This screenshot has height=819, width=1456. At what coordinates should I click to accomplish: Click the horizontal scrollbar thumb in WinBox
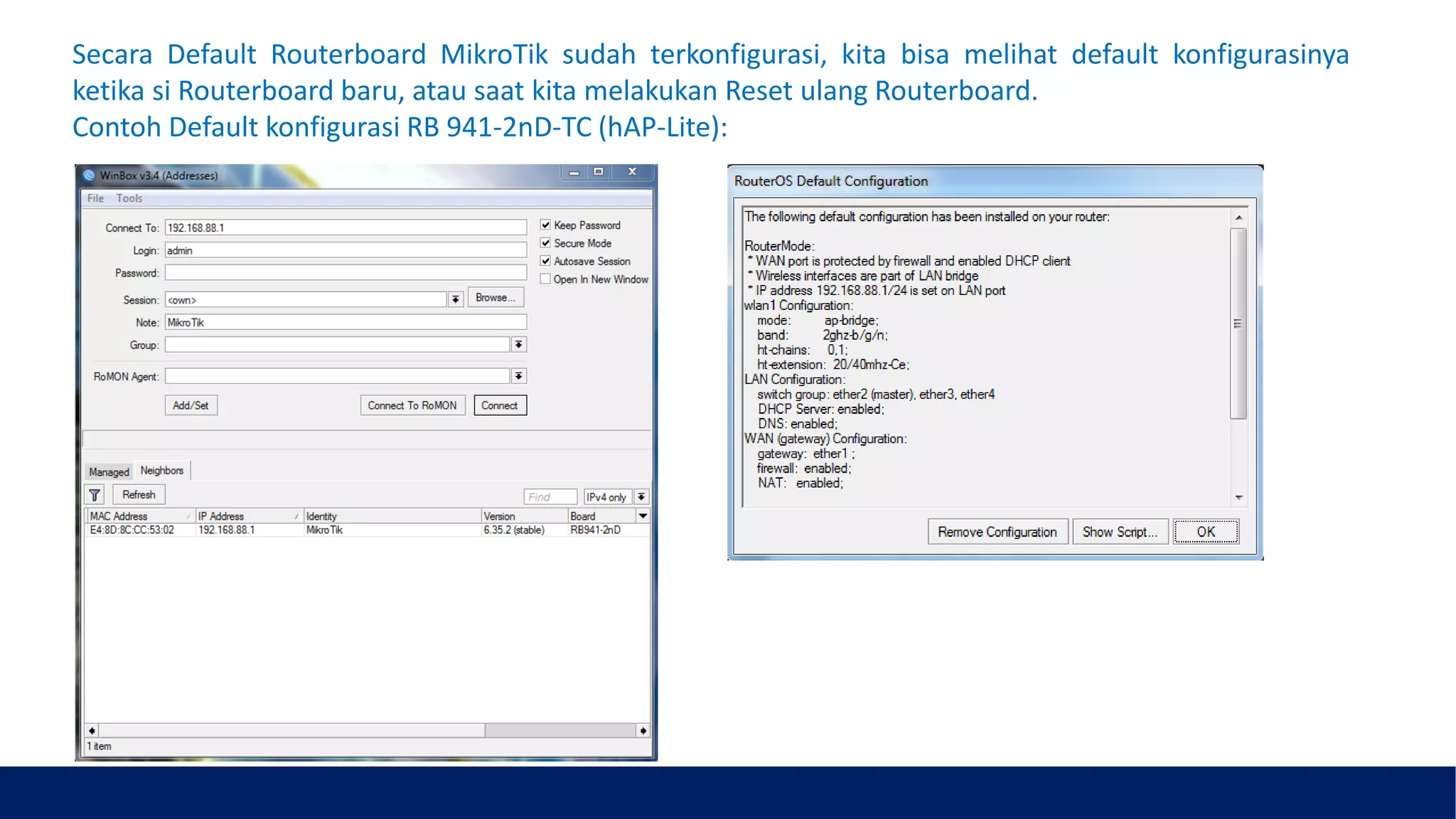tap(291, 731)
